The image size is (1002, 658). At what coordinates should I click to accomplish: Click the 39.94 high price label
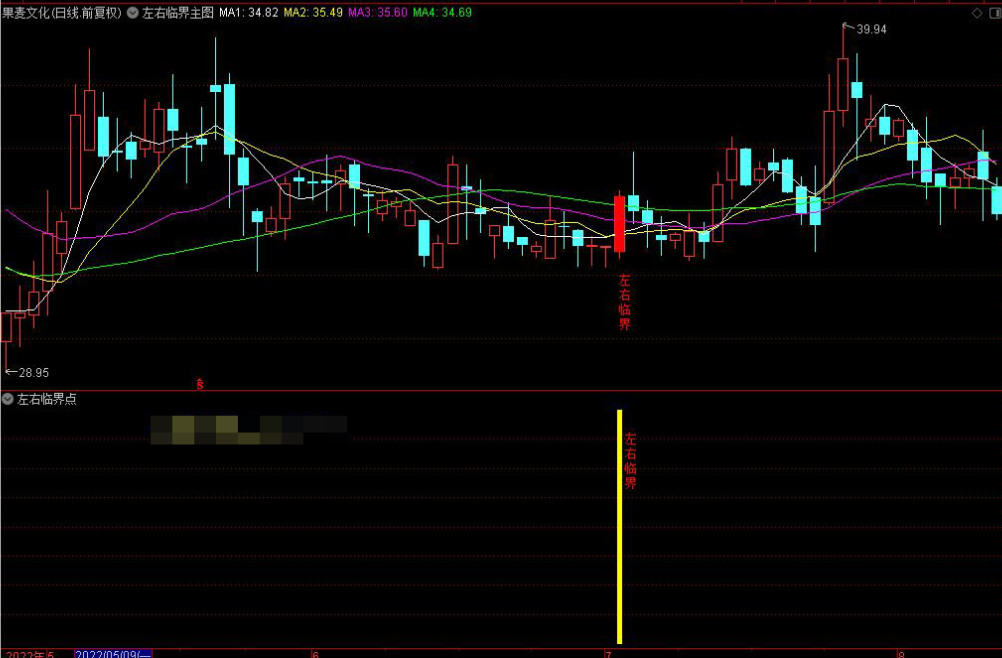pyautogui.click(x=871, y=29)
